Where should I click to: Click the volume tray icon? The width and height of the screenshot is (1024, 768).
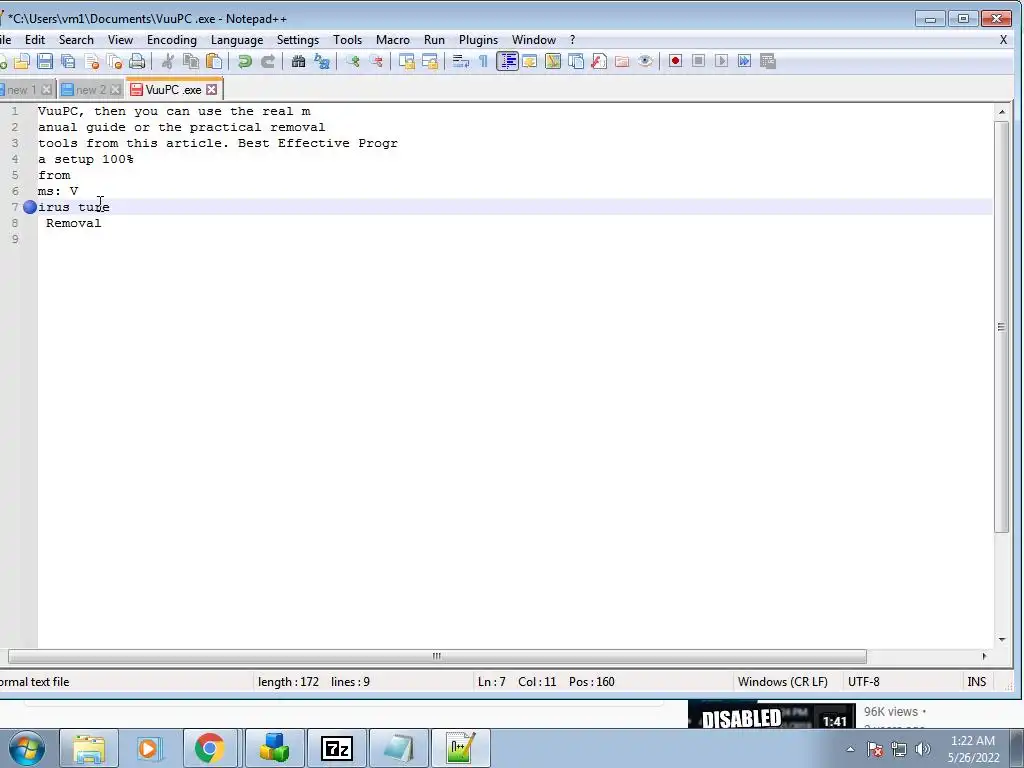922,749
